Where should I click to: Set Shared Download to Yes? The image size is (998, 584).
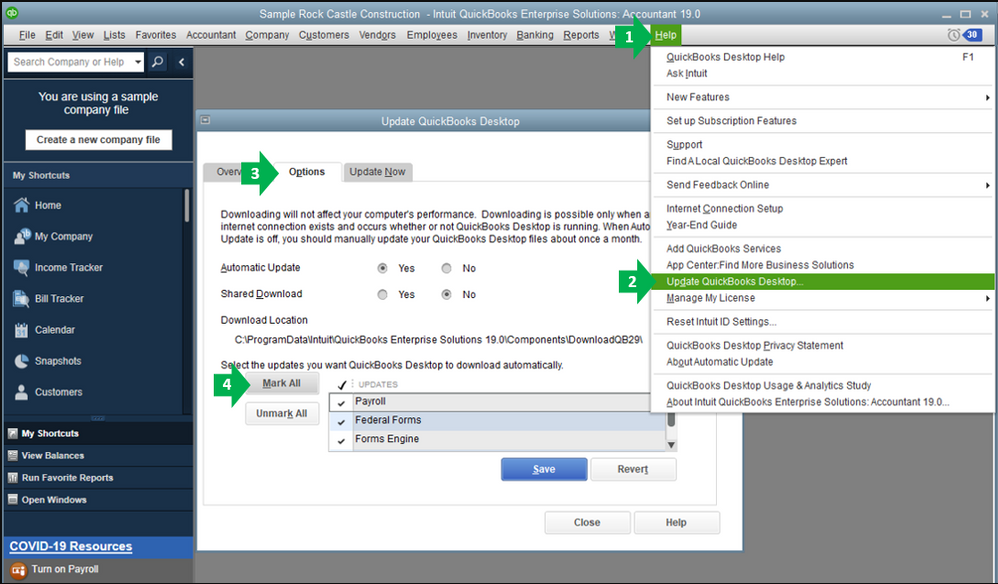383,295
